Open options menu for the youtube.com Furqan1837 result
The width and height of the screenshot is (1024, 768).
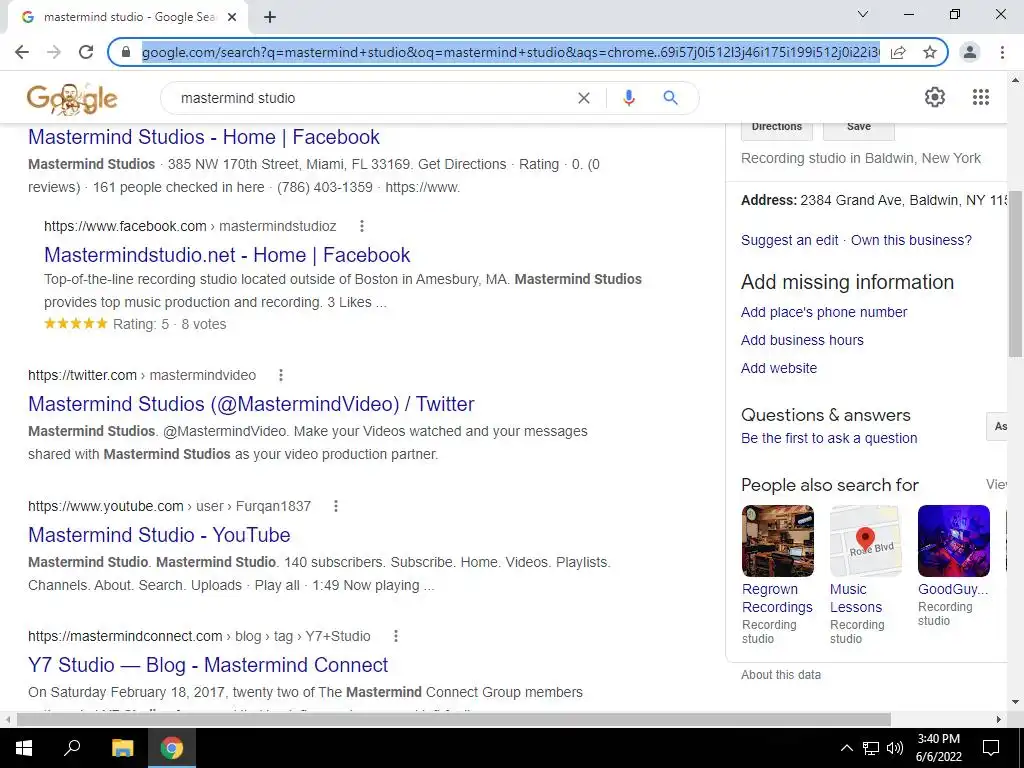pyautogui.click(x=336, y=505)
